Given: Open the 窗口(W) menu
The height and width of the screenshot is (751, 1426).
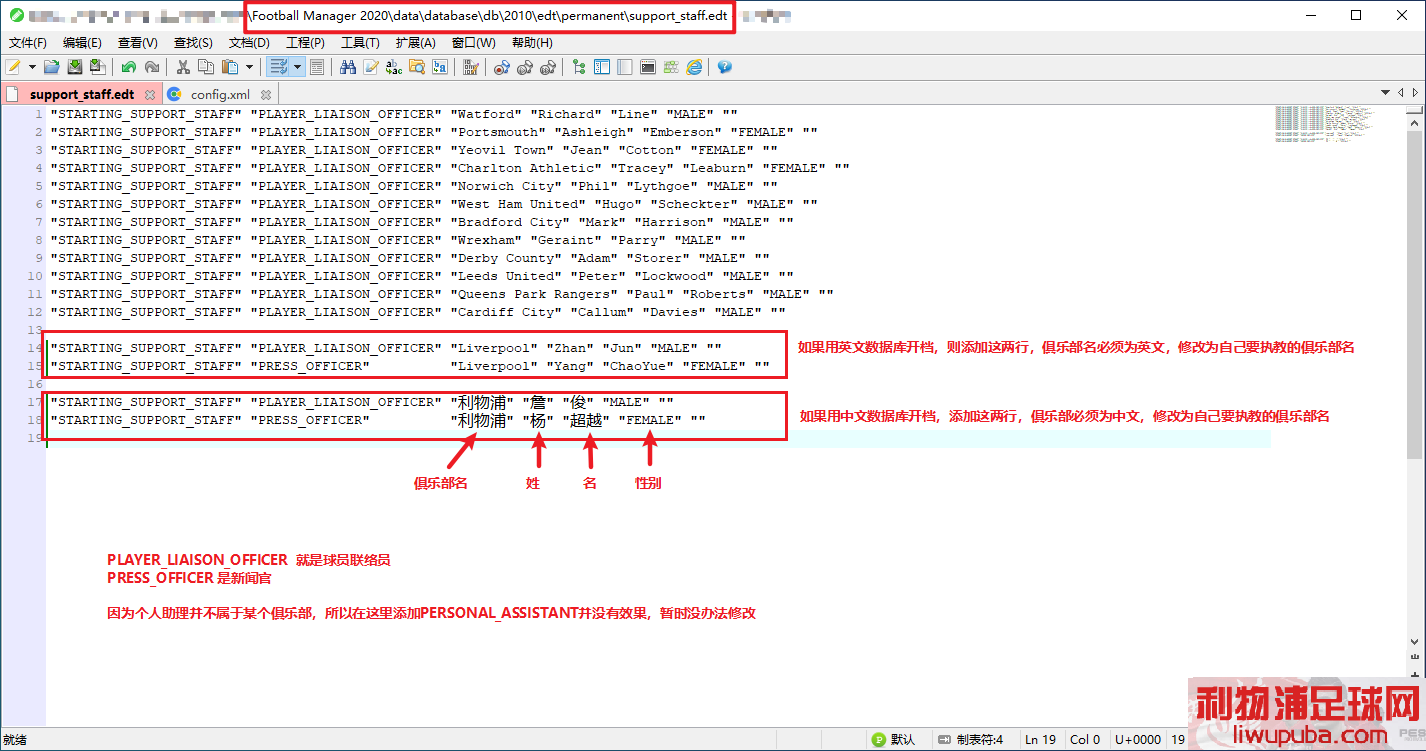Looking at the screenshot, I should pyautogui.click(x=473, y=43).
